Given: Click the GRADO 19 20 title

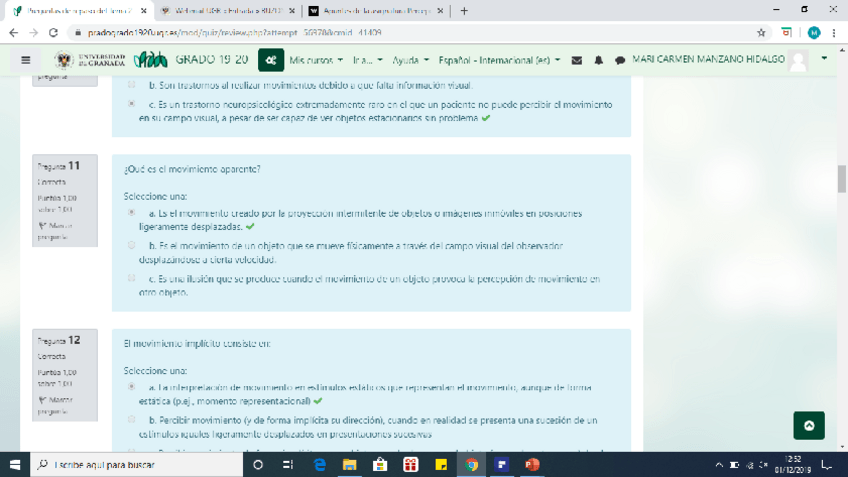Looking at the screenshot, I should (x=211, y=59).
